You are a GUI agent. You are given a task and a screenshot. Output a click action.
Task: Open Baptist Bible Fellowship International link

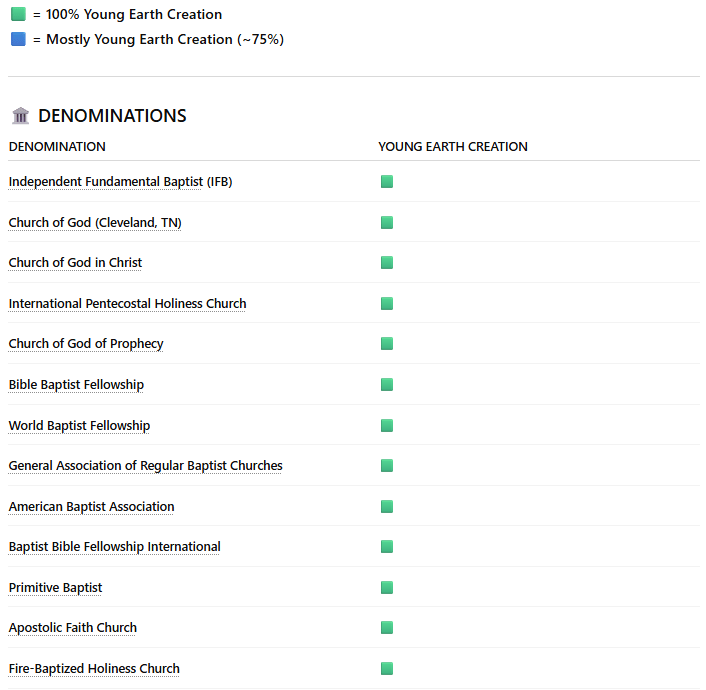tap(114, 547)
